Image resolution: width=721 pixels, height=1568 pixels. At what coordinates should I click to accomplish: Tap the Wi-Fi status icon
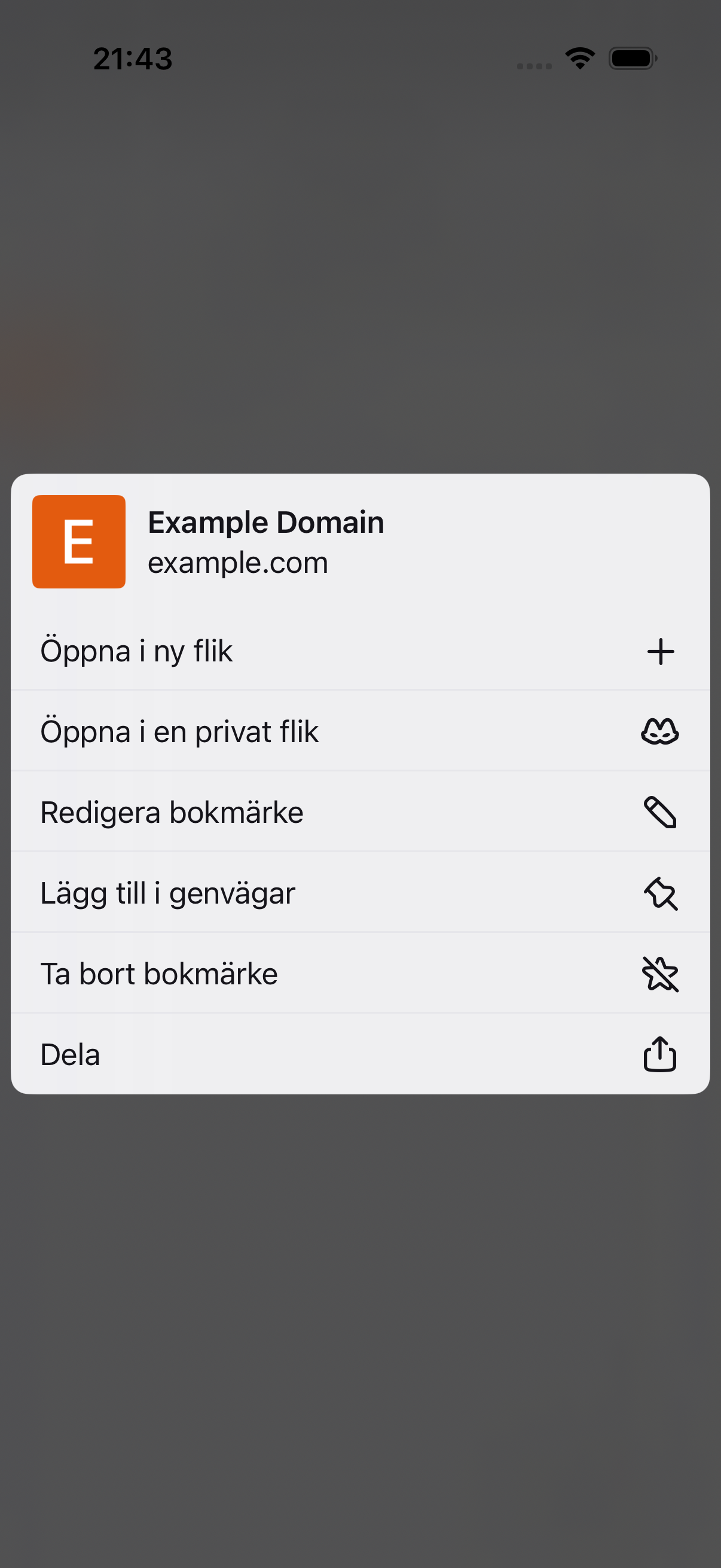tap(580, 59)
